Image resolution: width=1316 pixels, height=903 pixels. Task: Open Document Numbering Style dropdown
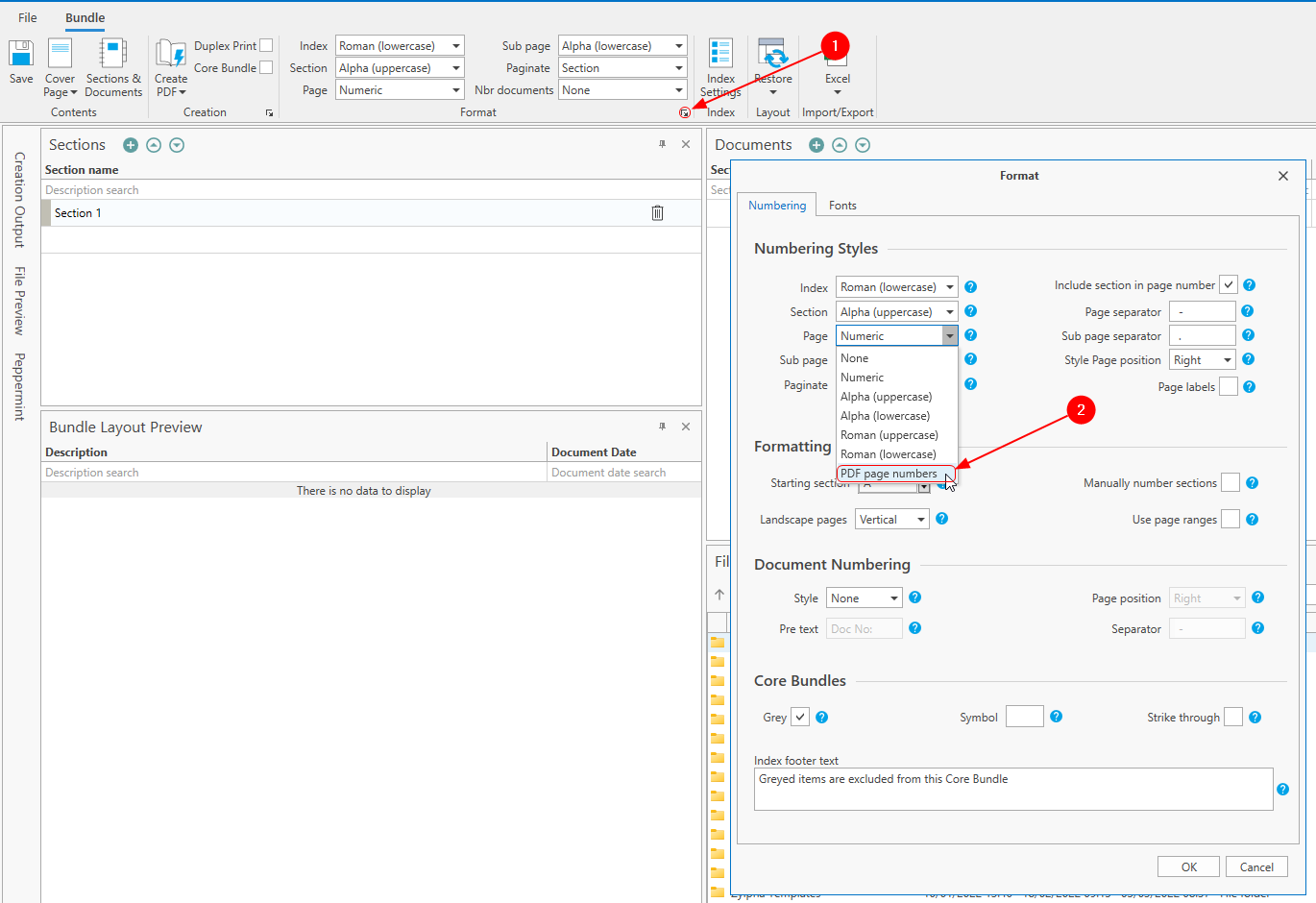click(x=864, y=598)
